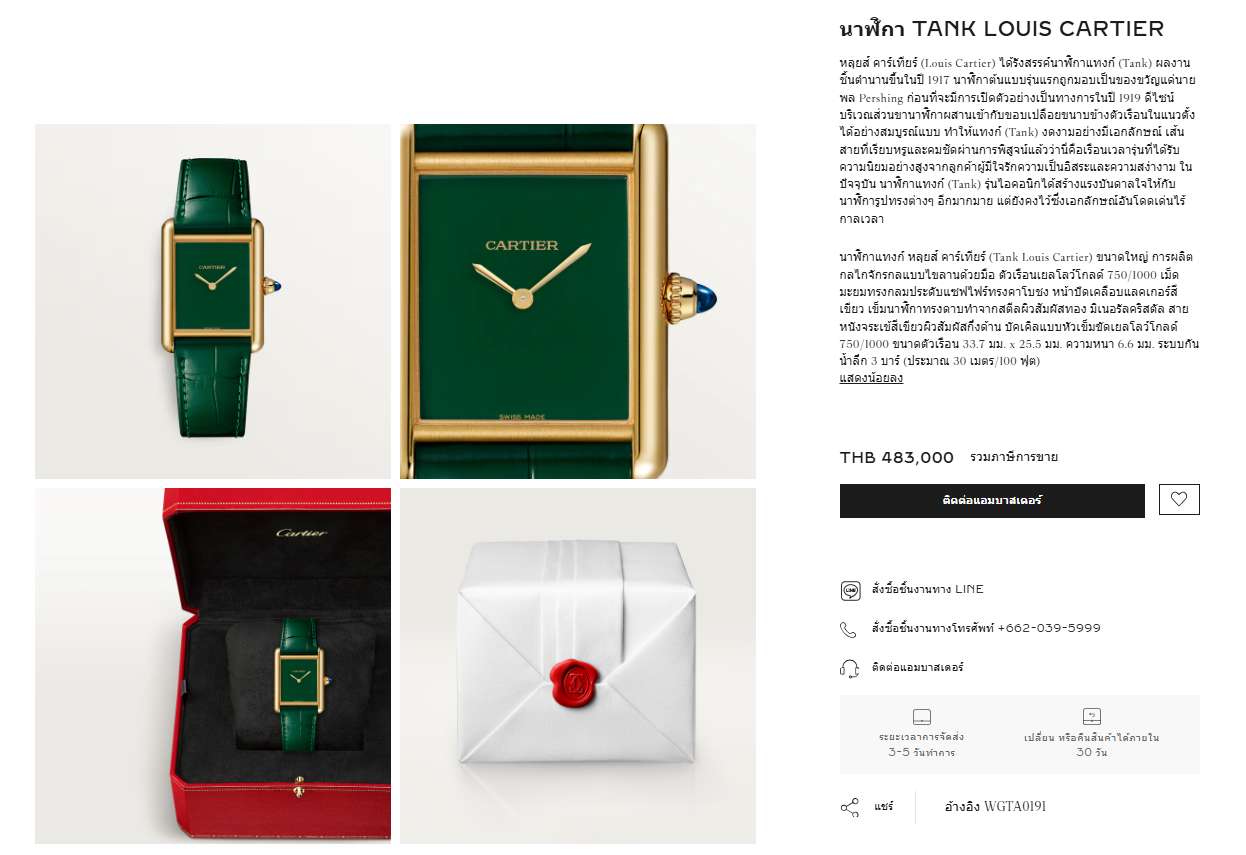Click the THB 483,000 price
Screen dimensions: 1246x855
[x=897, y=458]
